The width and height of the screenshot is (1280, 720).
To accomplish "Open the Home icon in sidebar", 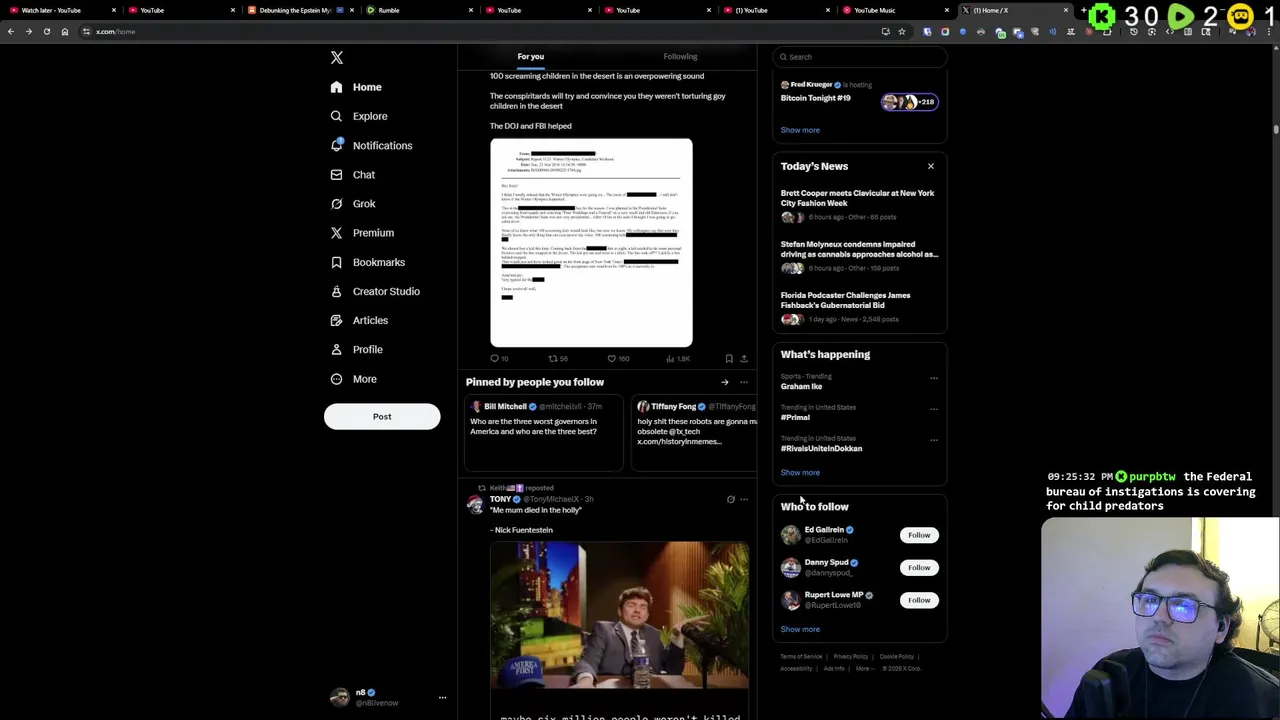I will [337, 87].
